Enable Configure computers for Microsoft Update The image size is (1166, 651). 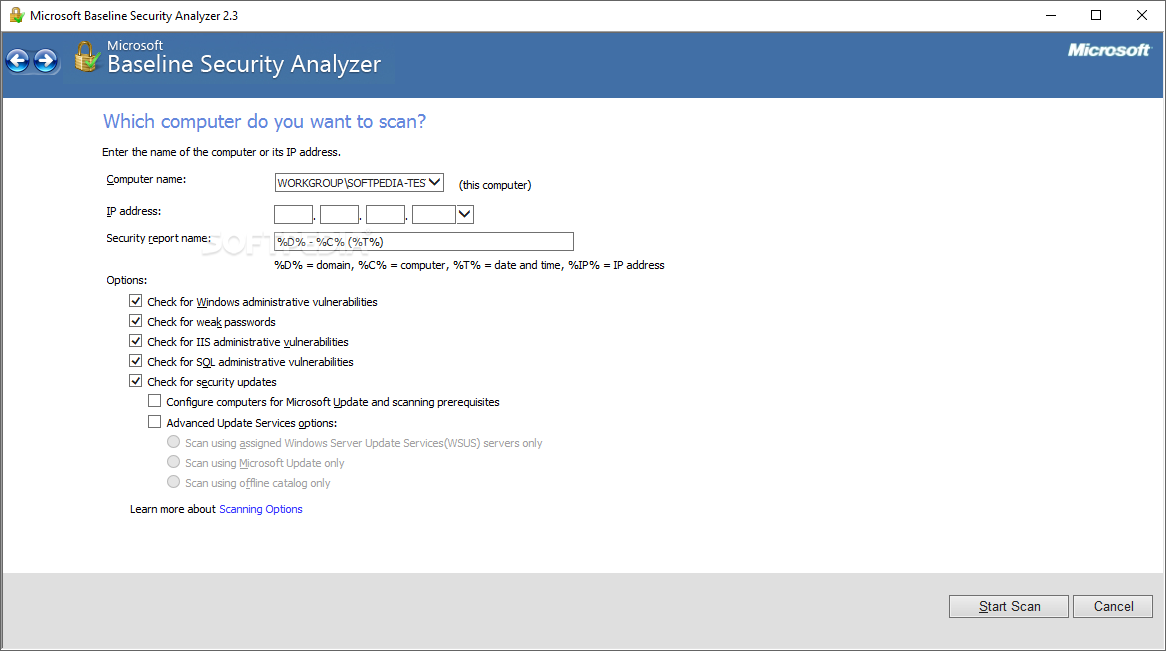[155, 401]
